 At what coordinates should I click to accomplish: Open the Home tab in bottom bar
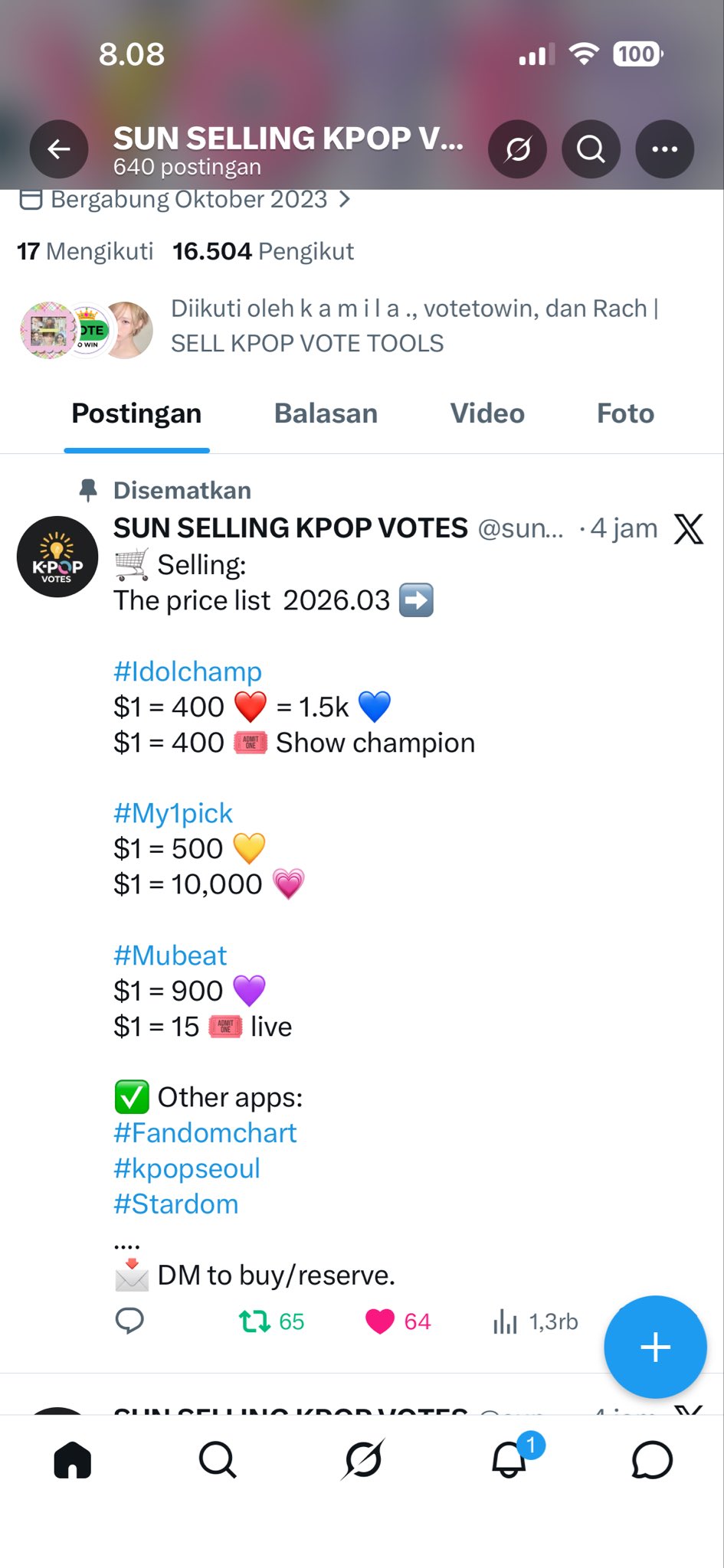(x=73, y=1460)
